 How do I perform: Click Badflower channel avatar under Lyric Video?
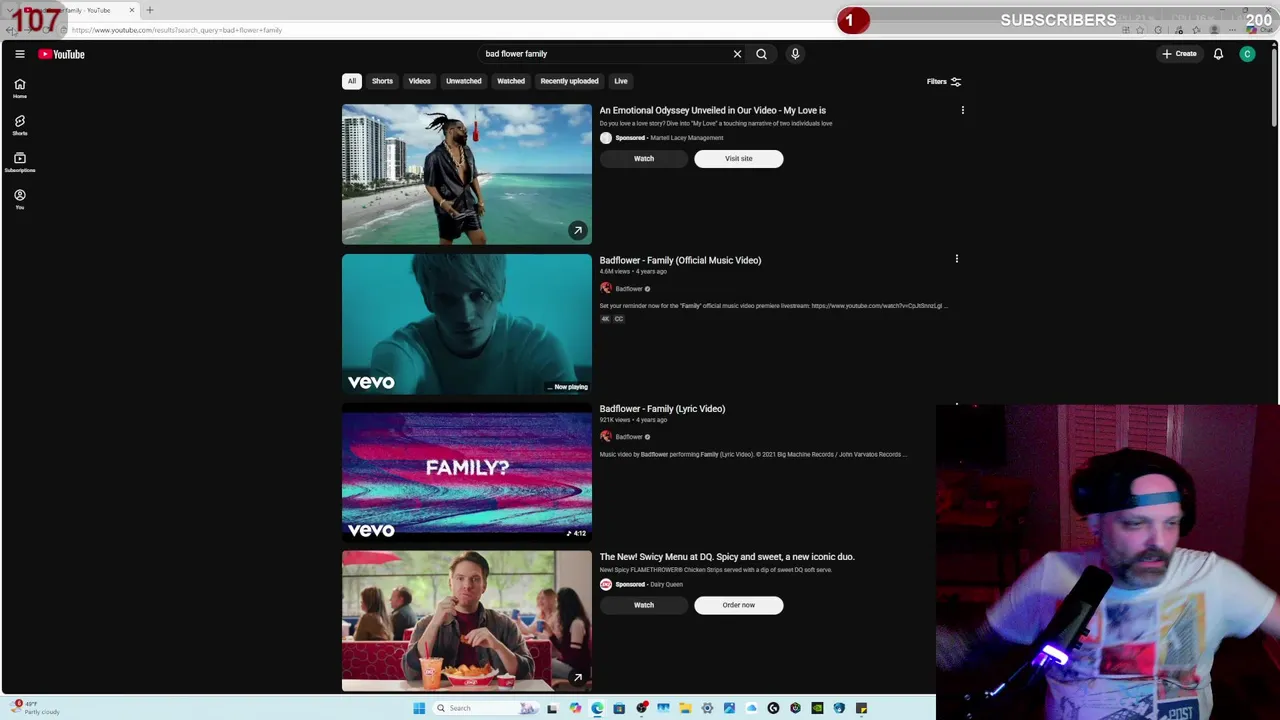[605, 436]
